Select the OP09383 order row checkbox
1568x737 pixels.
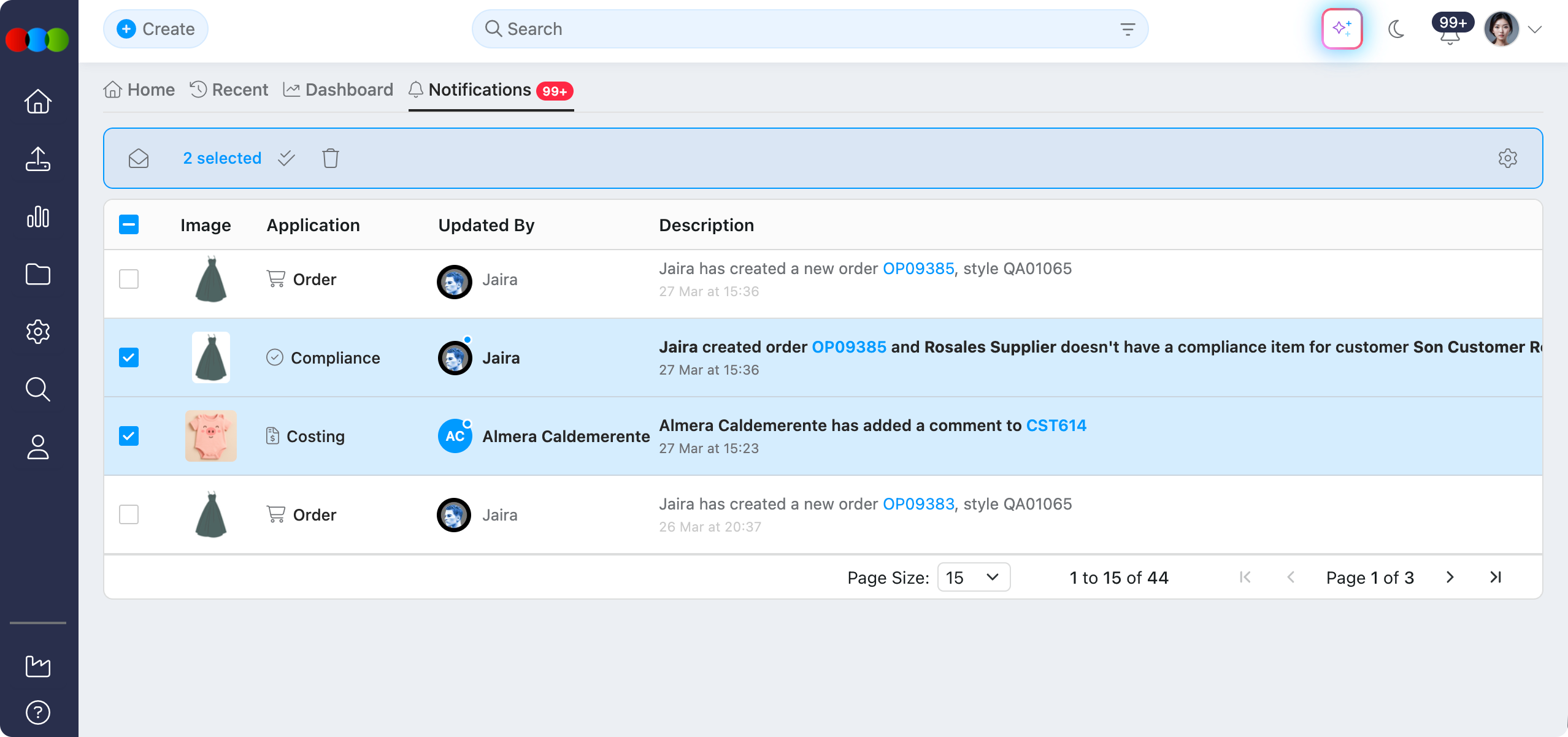pos(129,514)
